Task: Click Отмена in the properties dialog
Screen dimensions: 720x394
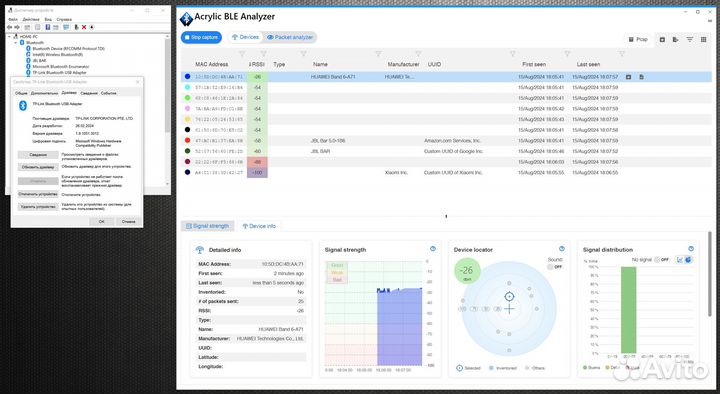Action: (x=129, y=221)
